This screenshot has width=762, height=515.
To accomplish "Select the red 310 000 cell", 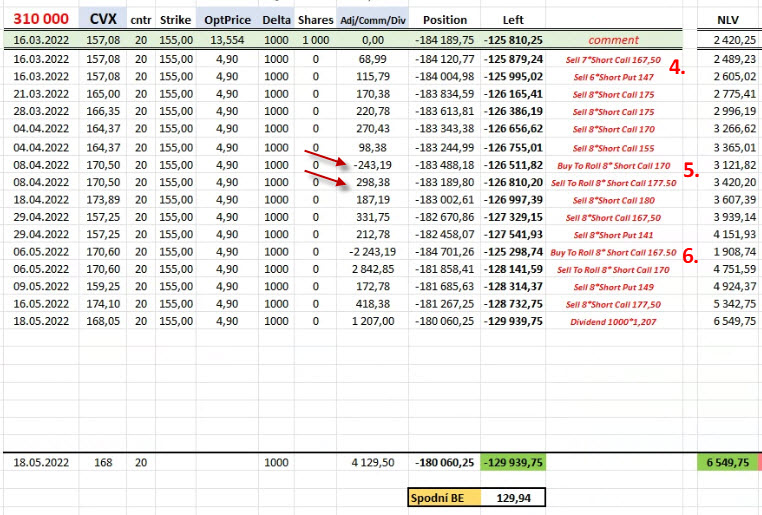I will click(40, 19).
